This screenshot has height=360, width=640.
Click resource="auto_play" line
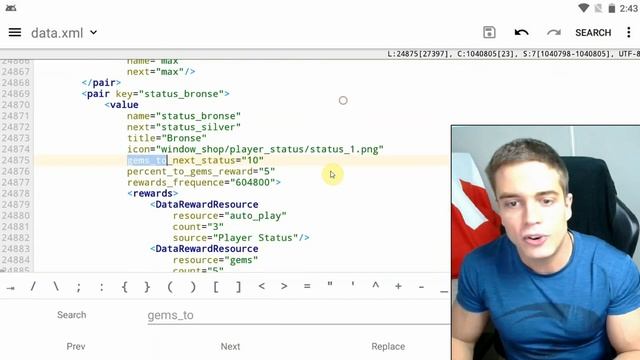click(x=229, y=216)
